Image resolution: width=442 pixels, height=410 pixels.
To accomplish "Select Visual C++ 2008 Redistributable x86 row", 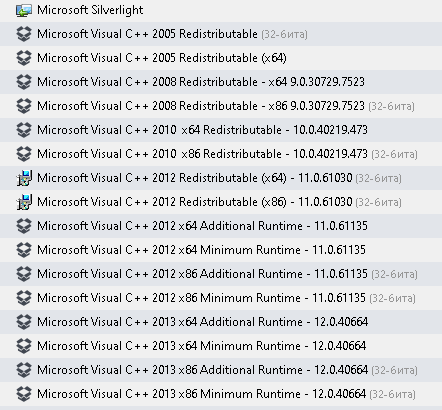I will (221, 106).
